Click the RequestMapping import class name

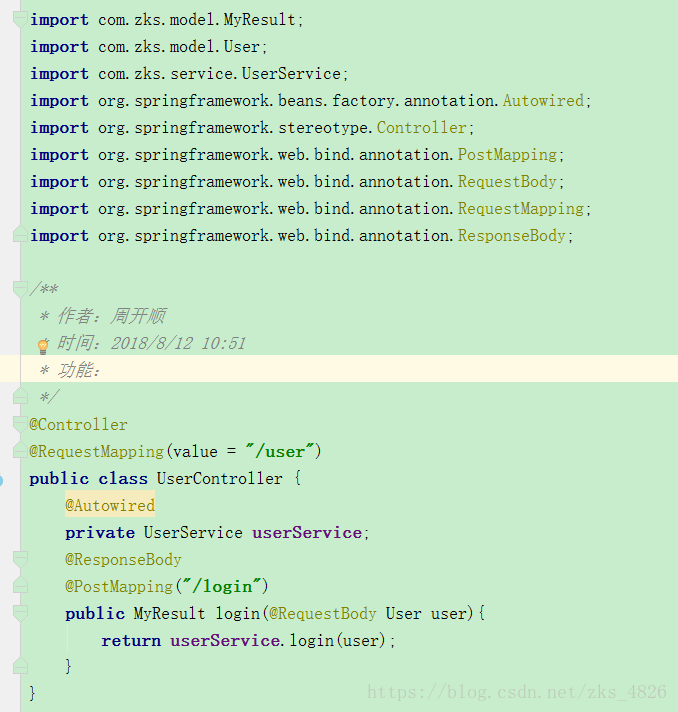click(x=520, y=209)
